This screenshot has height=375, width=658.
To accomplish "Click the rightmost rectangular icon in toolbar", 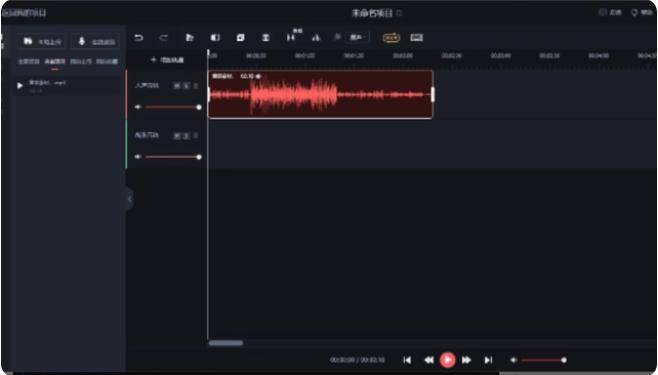I will [416, 38].
